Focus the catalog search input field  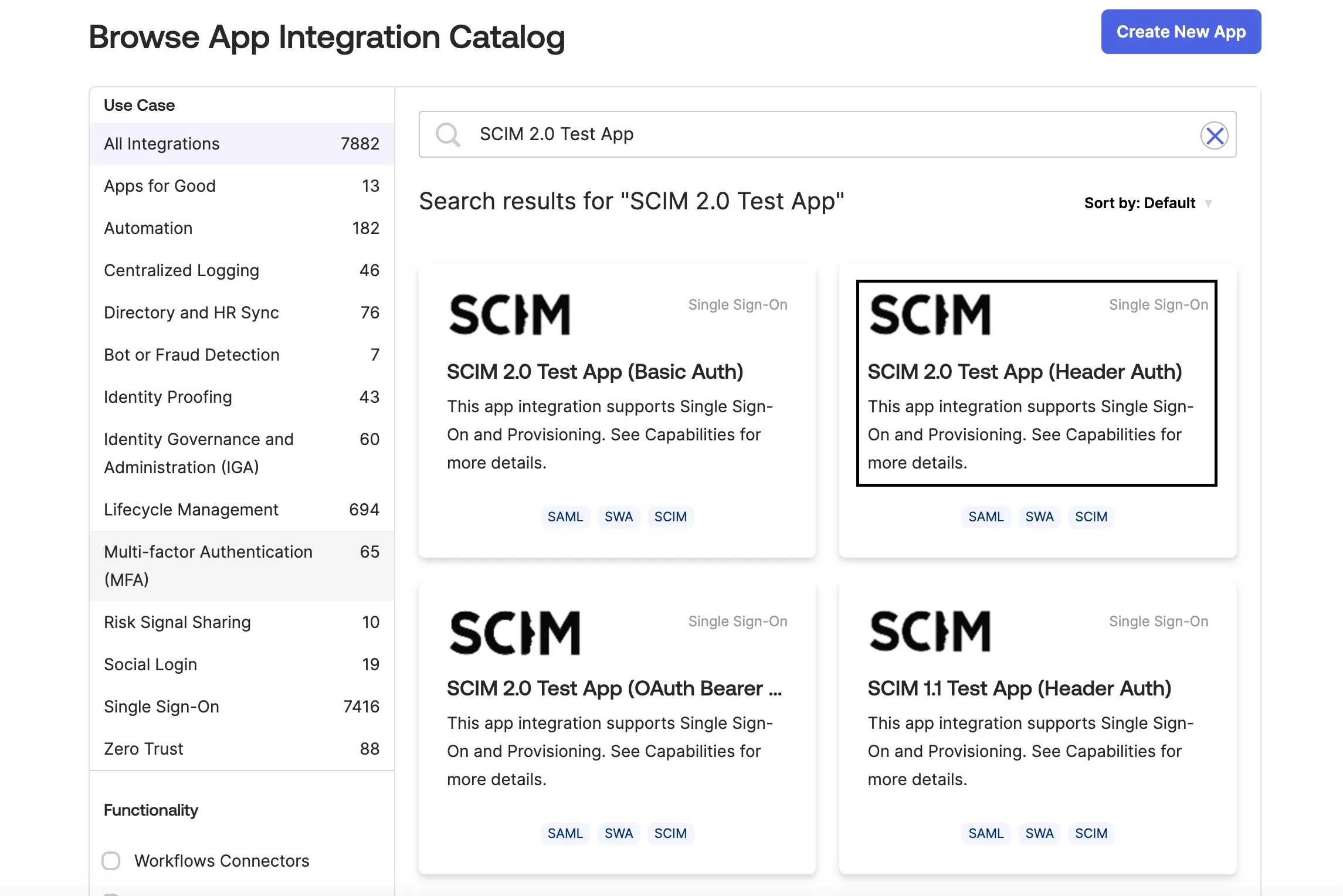827,134
